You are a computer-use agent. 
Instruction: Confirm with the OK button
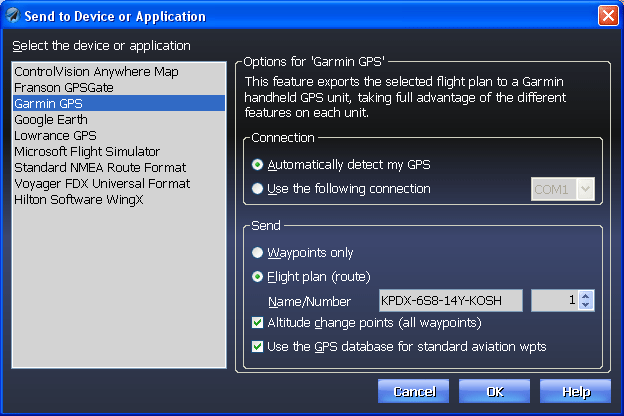[494, 391]
